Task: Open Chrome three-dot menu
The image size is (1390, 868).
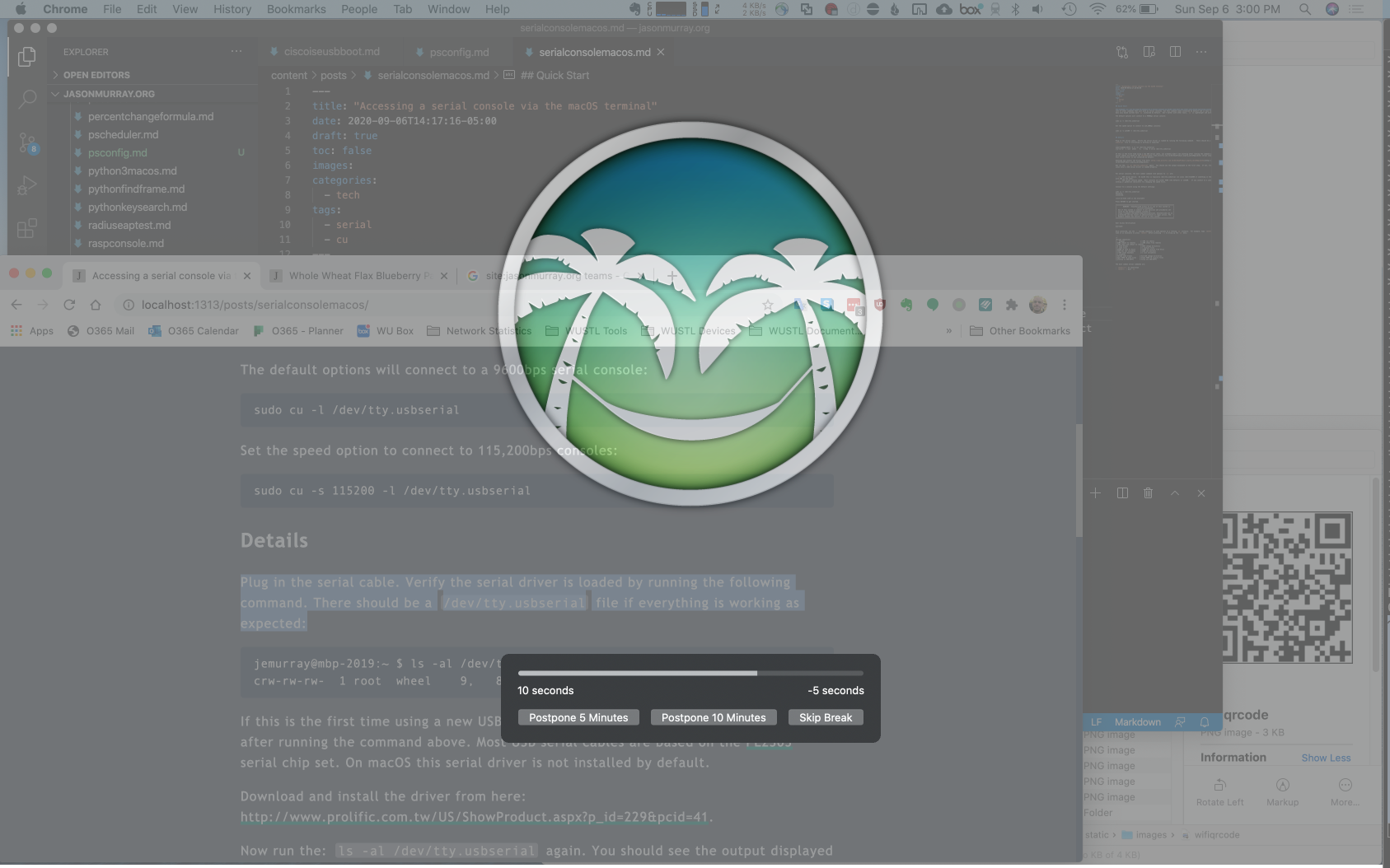Action: click(x=1065, y=305)
